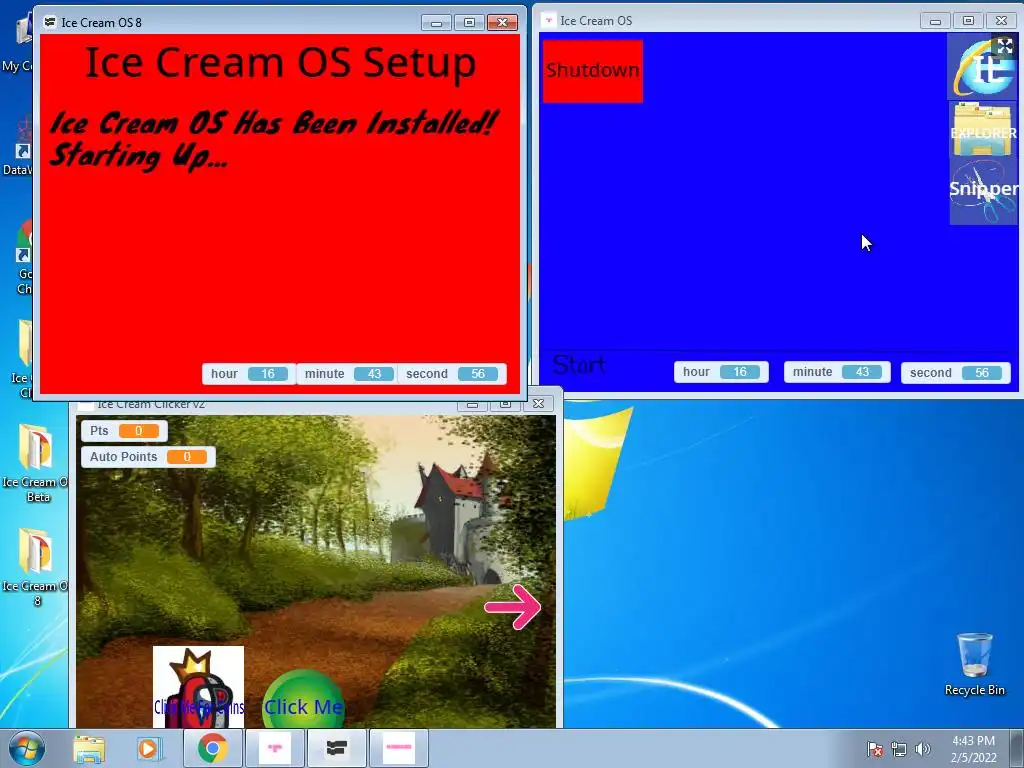The width and height of the screenshot is (1024, 768).
Task: Minimize the blue Ice Cream OS window
Action: click(935, 21)
